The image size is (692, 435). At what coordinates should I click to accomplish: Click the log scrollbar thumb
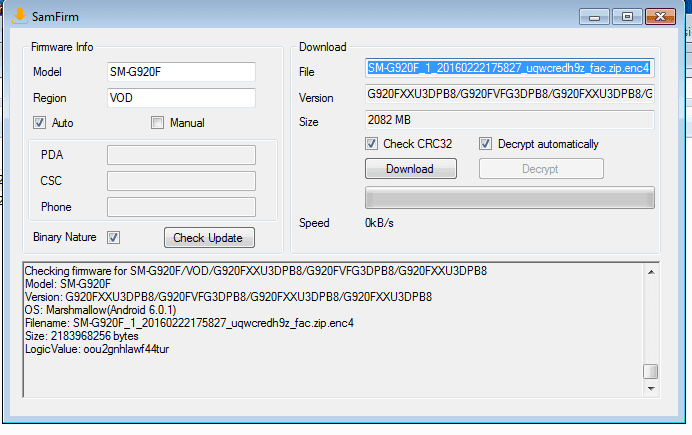pos(651,371)
